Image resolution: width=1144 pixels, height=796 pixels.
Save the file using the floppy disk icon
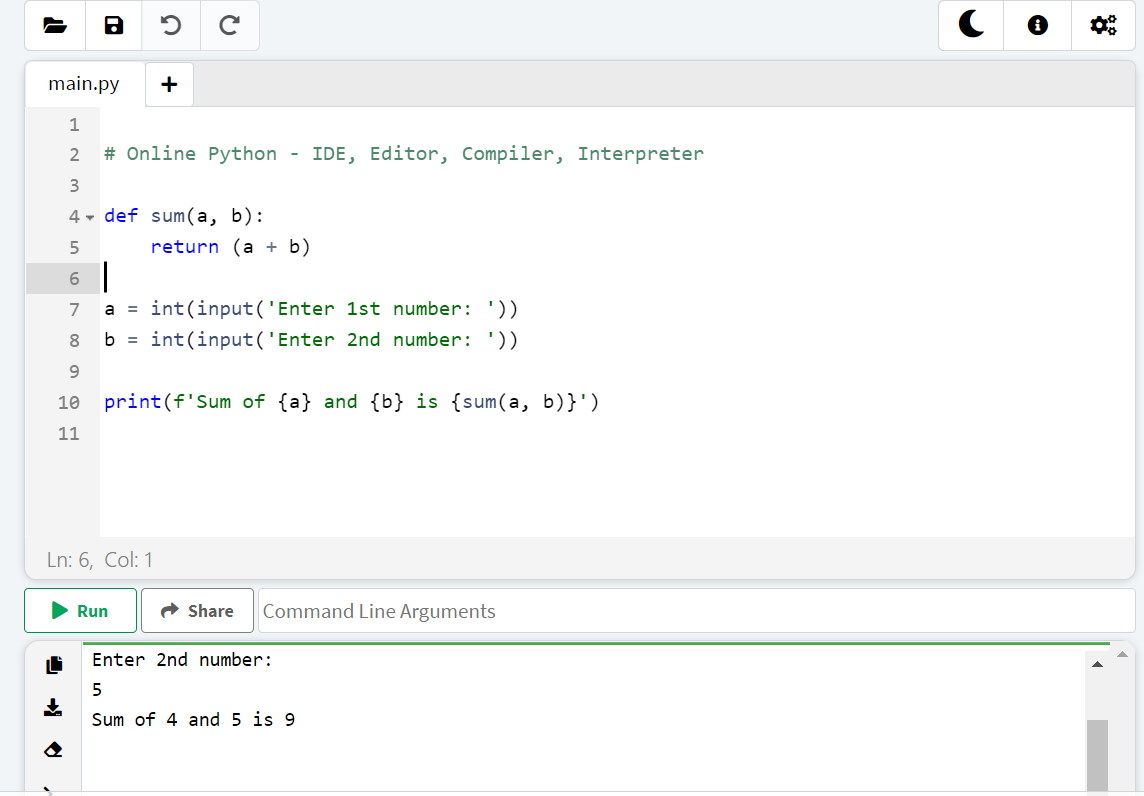click(x=114, y=26)
